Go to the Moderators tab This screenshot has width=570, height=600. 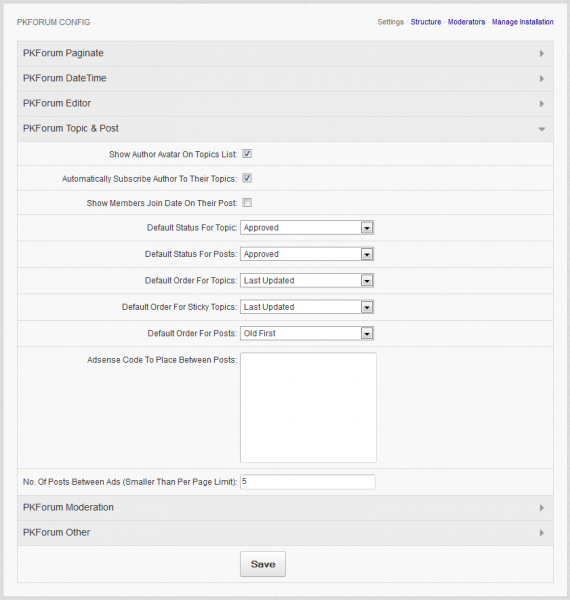(x=466, y=22)
